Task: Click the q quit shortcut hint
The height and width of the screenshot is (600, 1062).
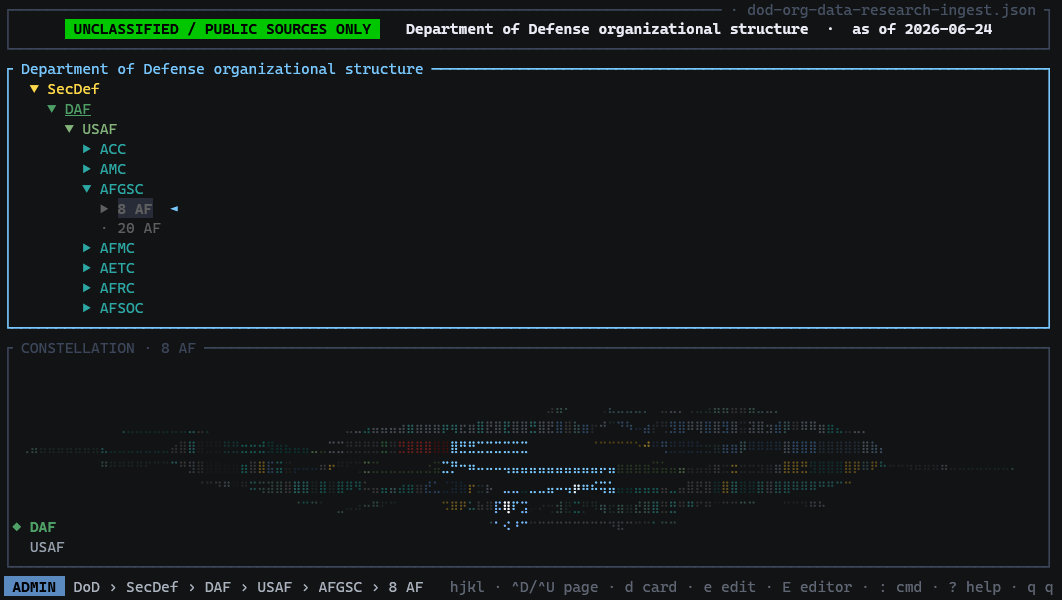Action: (x=1040, y=587)
